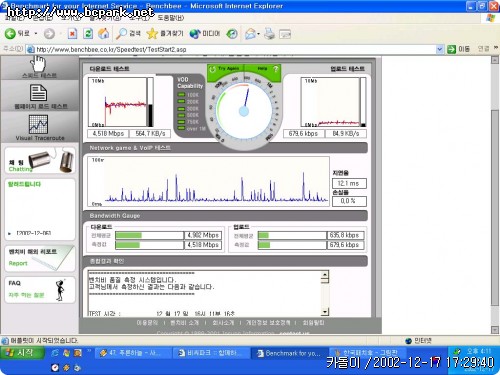Viewport: 500px width, 375px height.
Task: Click the company intro footer link
Action: point(223,323)
